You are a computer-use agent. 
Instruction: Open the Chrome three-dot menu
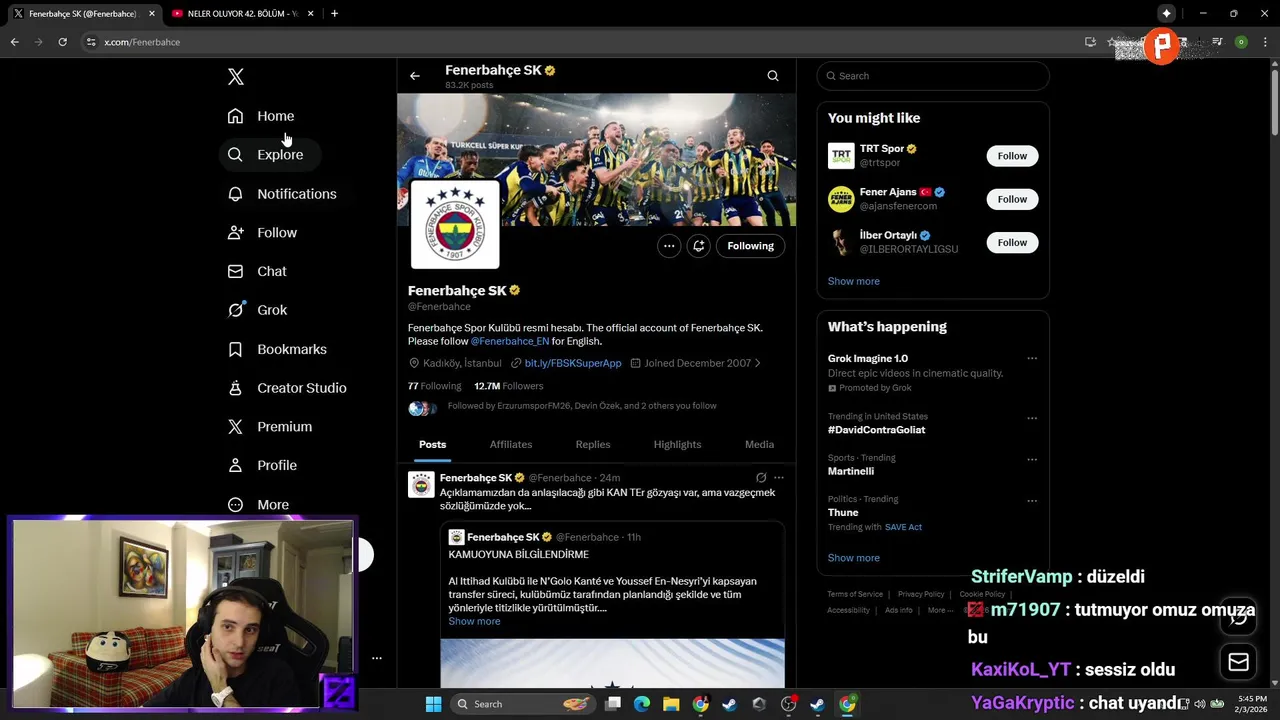click(x=1265, y=42)
